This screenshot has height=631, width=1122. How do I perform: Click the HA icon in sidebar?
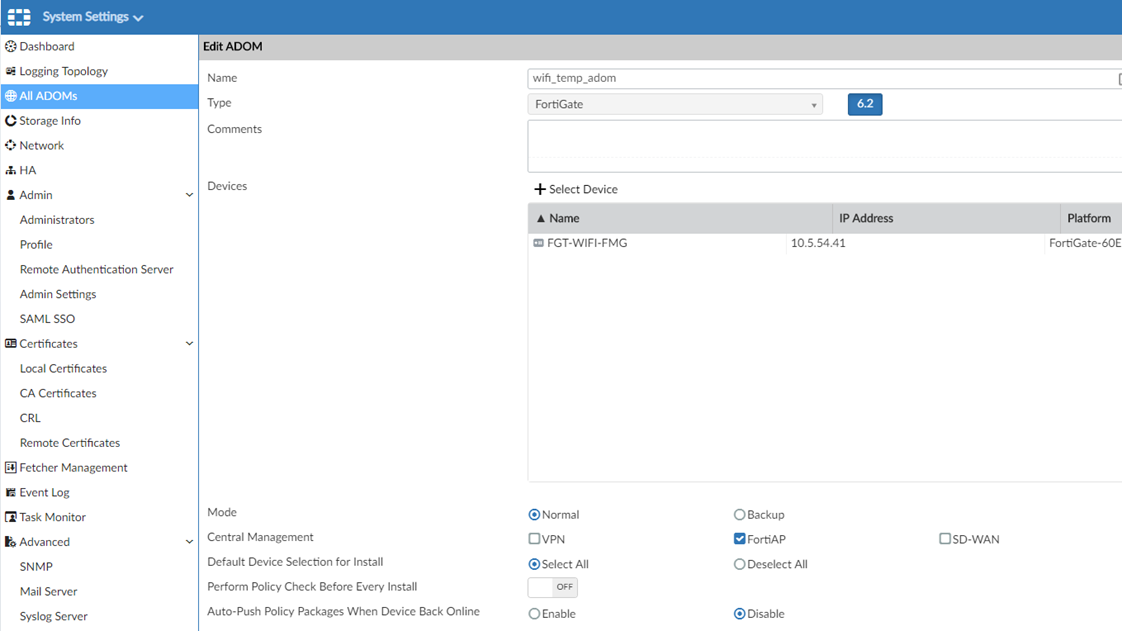pyautogui.click(x=11, y=170)
